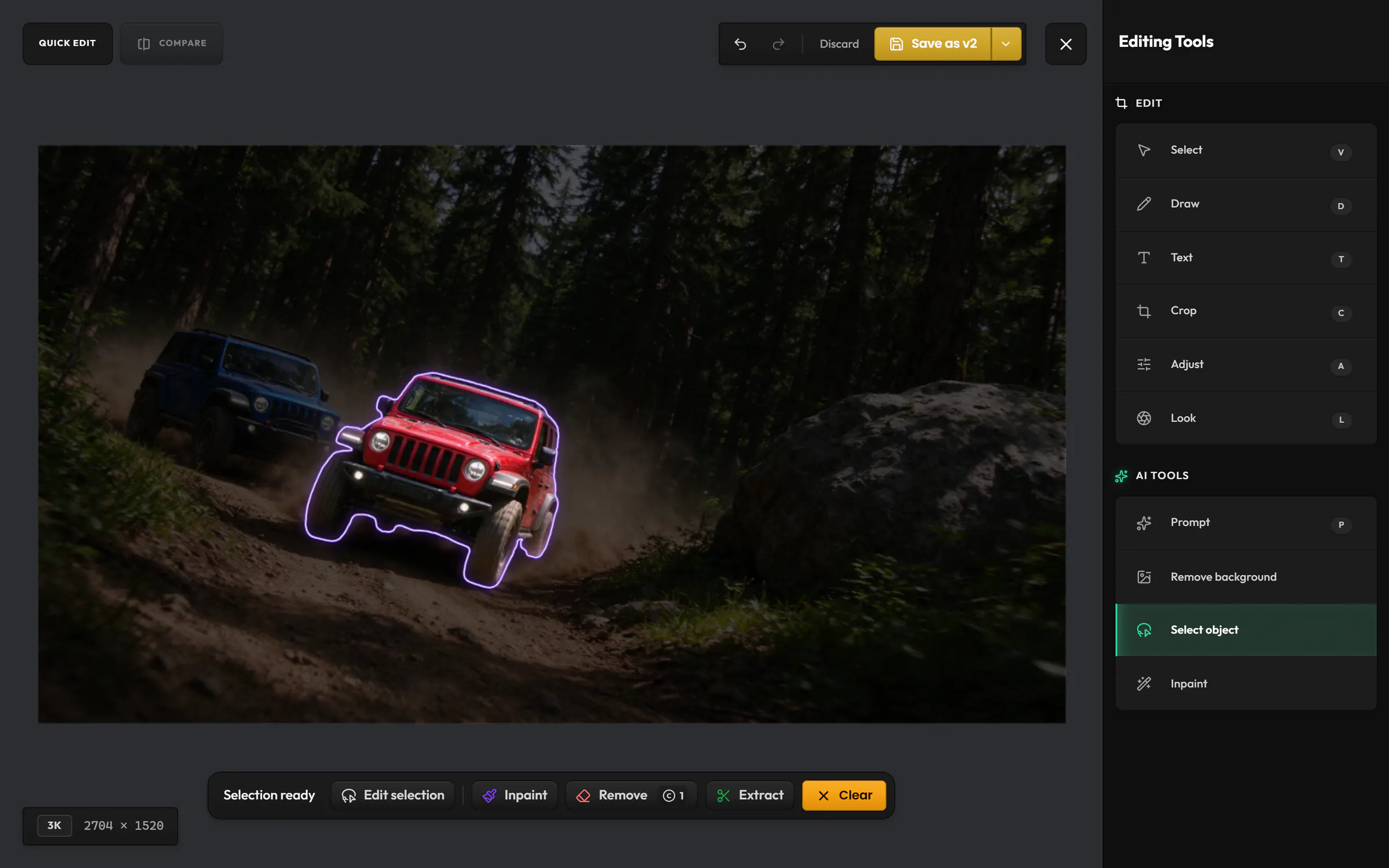The height and width of the screenshot is (868, 1389).
Task: Open the Adjust sliders tool
Action: (x=1245, y=365)
